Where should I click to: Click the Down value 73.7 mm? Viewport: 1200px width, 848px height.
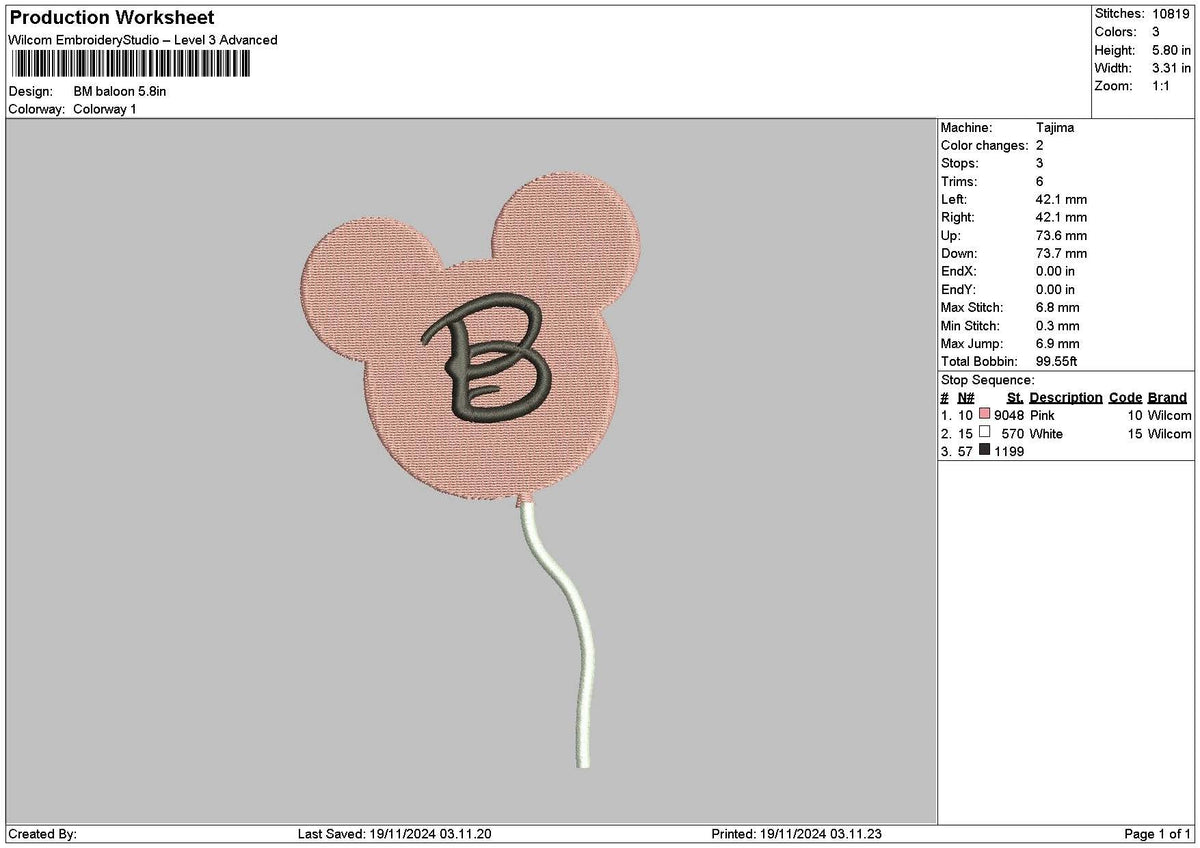pyautogui.click(x=1061, y=254)
